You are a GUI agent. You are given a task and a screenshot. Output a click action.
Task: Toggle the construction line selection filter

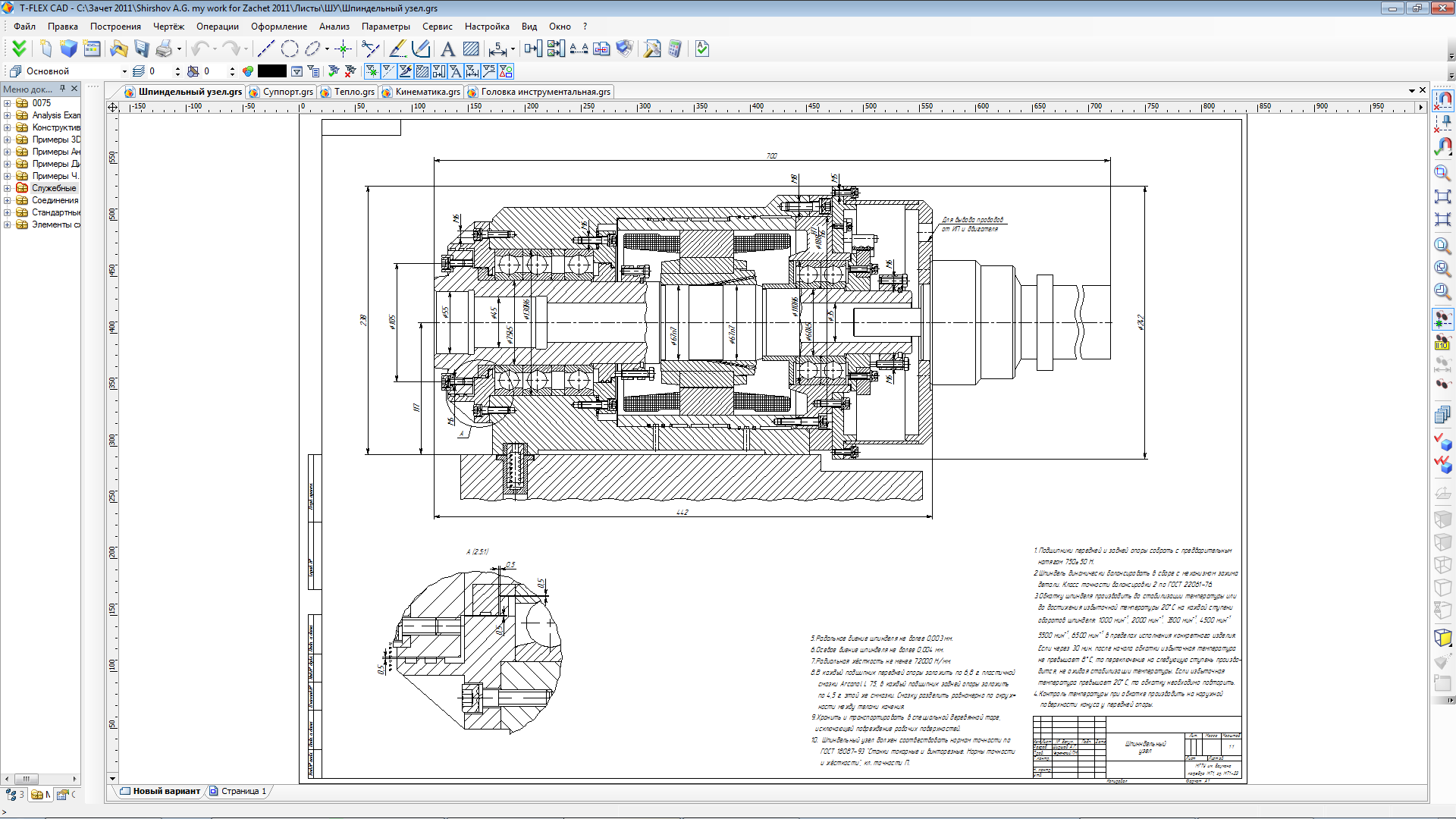tap(388, 71)
